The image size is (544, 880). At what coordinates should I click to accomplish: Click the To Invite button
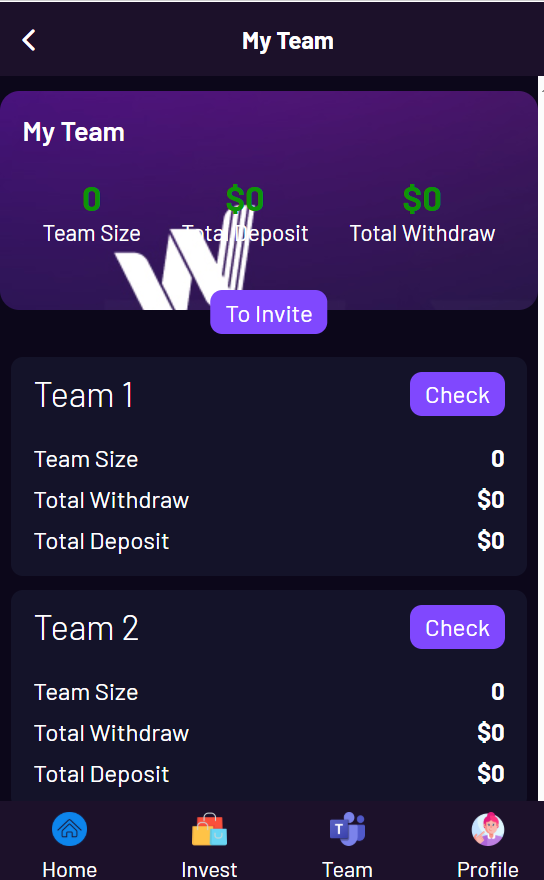268,312
